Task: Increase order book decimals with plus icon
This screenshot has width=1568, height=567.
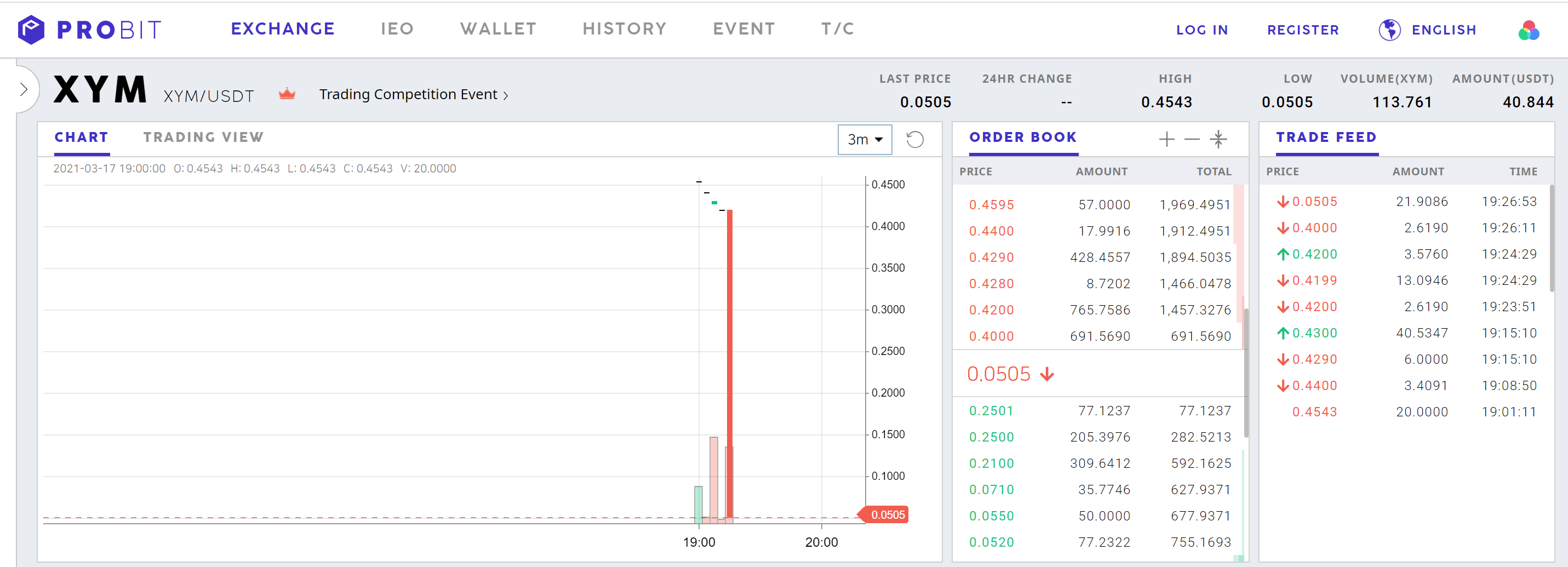Action: [x=1166, y=139]
